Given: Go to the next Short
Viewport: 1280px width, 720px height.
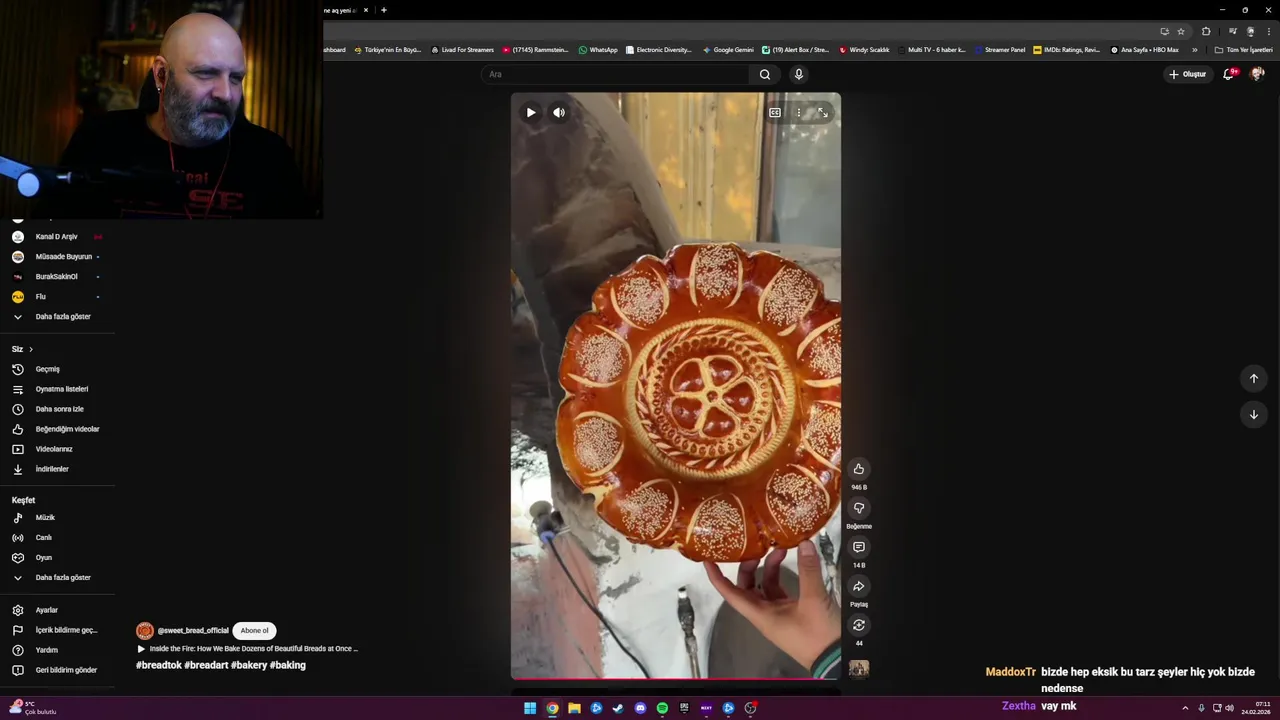Looking at the screenshot, I should [1253, 414].
